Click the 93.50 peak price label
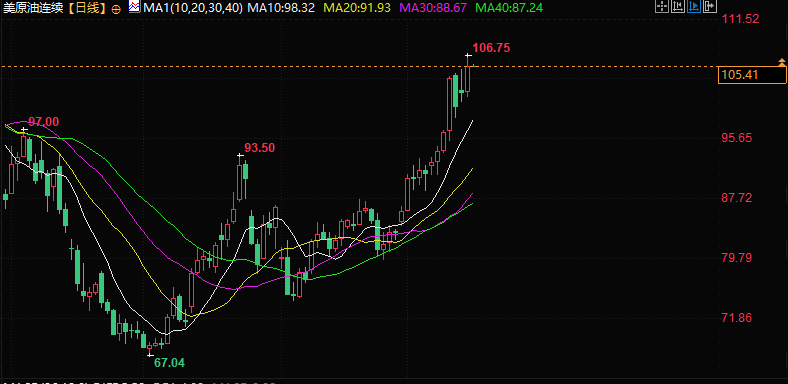Screen dimensions: 788x384 click(x=259, y=147)
